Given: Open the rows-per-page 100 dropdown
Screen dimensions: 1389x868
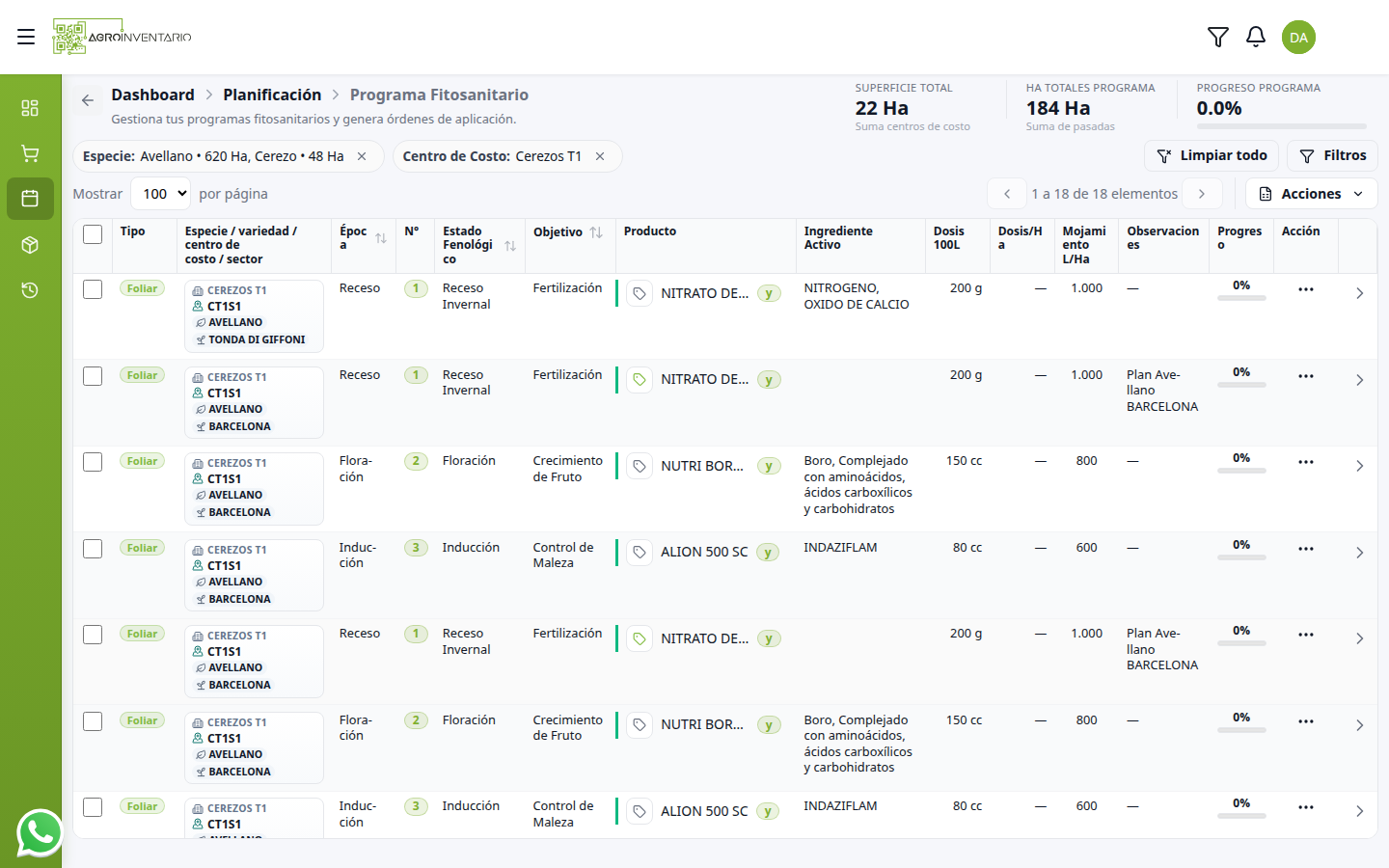Looking at the screenshot, I should (x=160, y=194).
